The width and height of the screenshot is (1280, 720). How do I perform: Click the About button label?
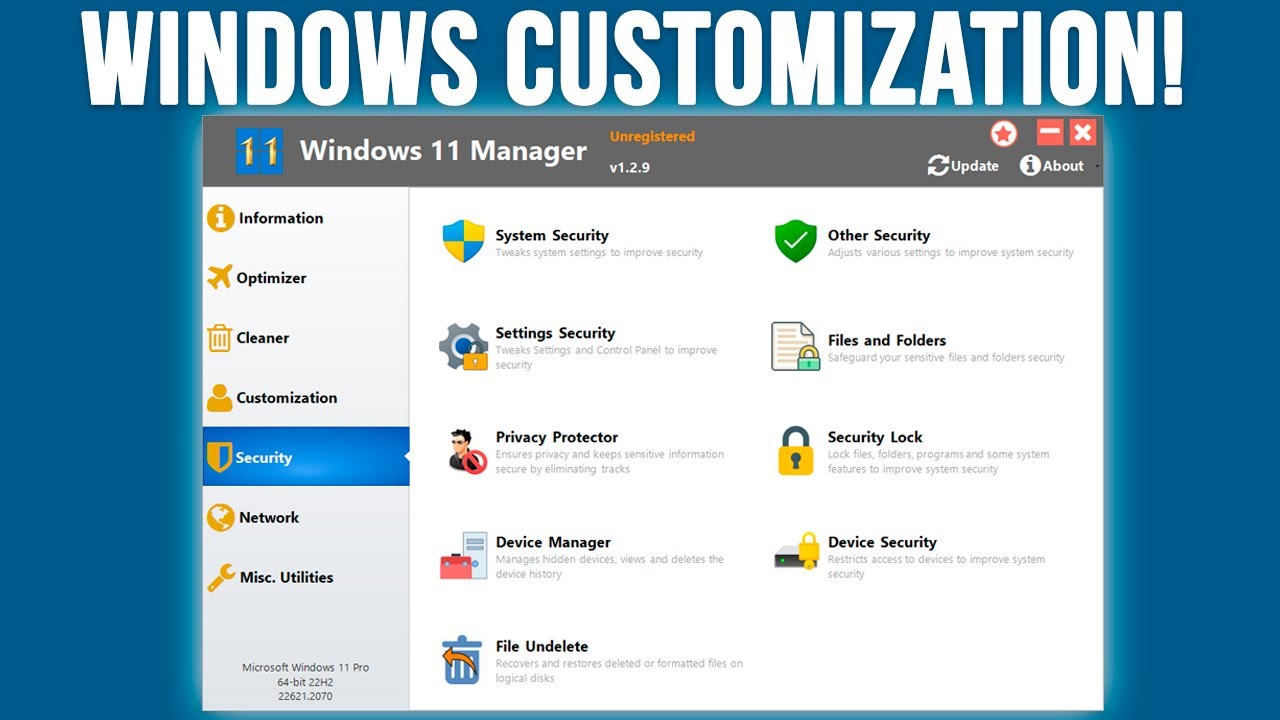click(x=1063, y=166)
